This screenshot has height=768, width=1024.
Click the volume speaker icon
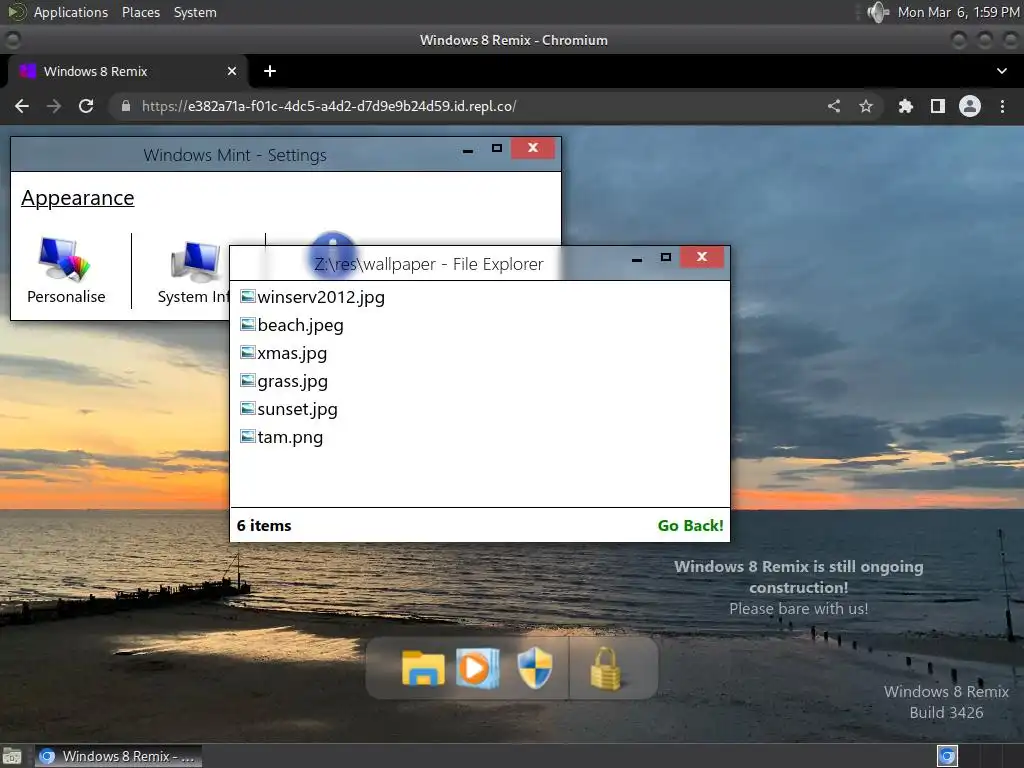pyautogui.click(x=877, y=12)
